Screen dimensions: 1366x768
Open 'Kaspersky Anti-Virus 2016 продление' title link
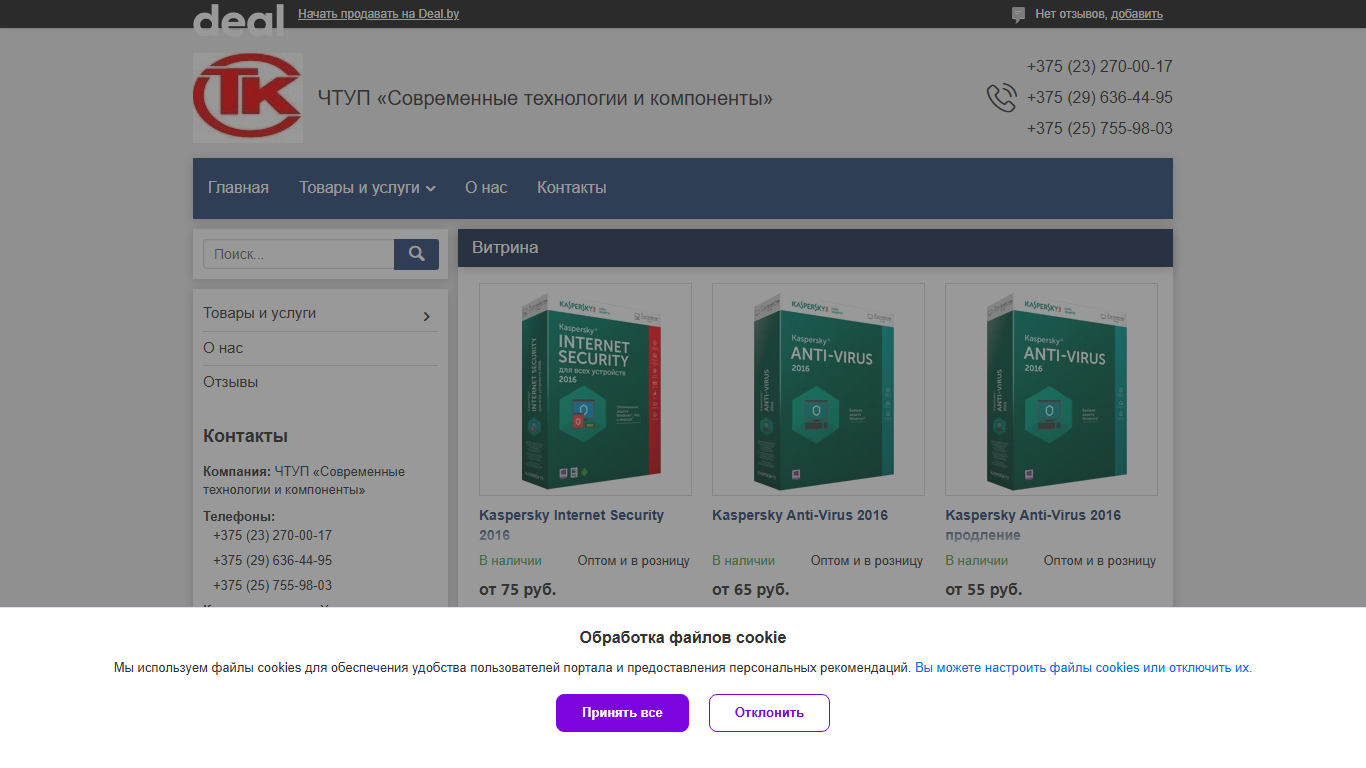tap(1033, 525)
